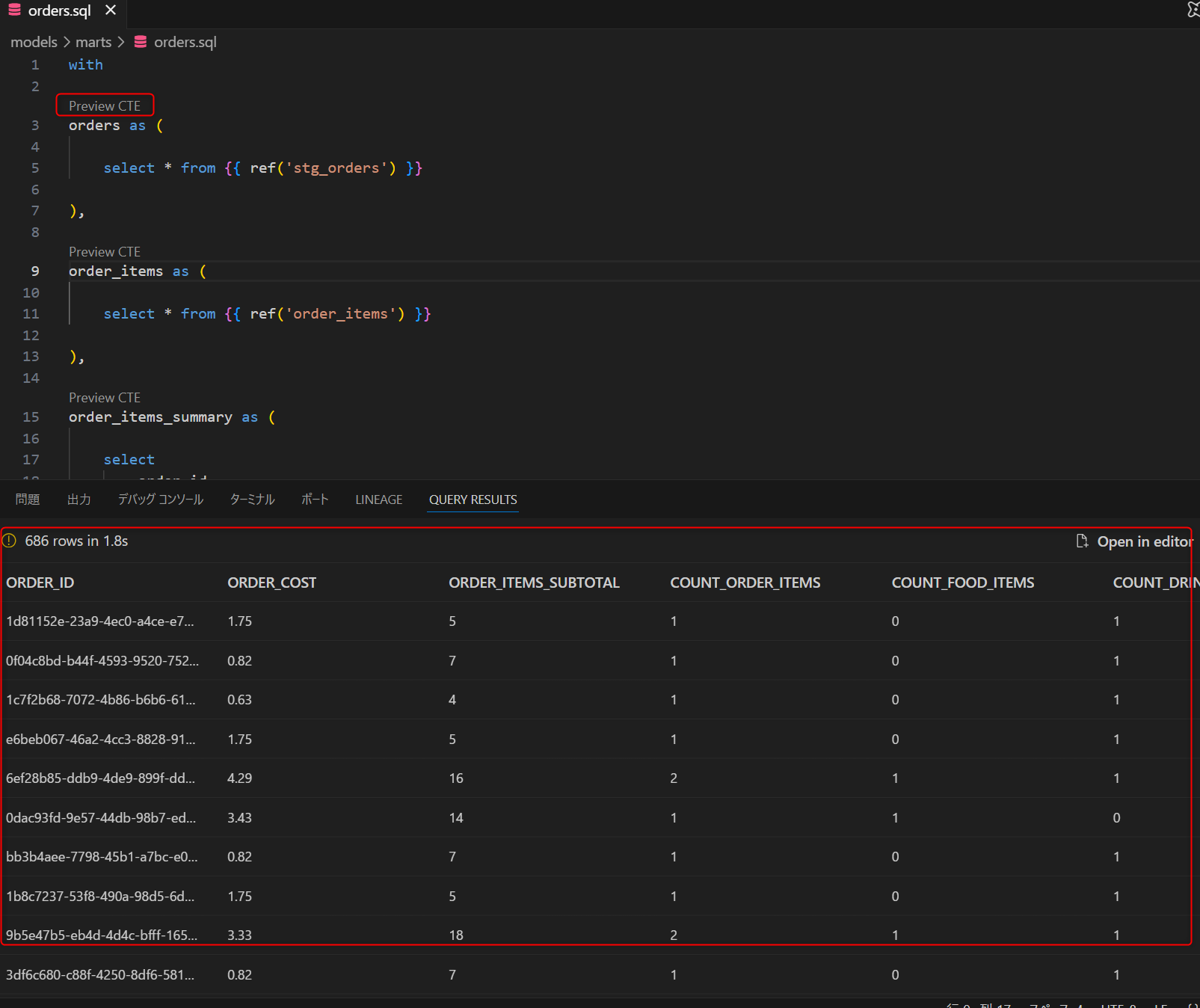Select order ID cell 0f04c8bd-b44f-4593

coord(102,661)
